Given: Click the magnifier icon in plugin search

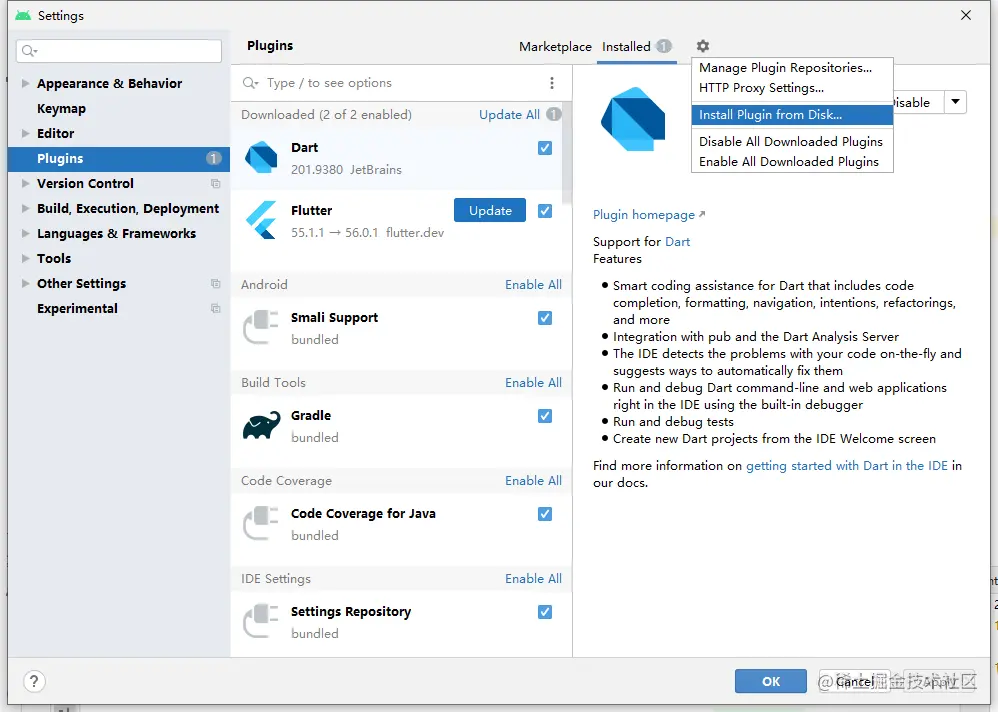Looking at the screenshot, I should point(250,83).
